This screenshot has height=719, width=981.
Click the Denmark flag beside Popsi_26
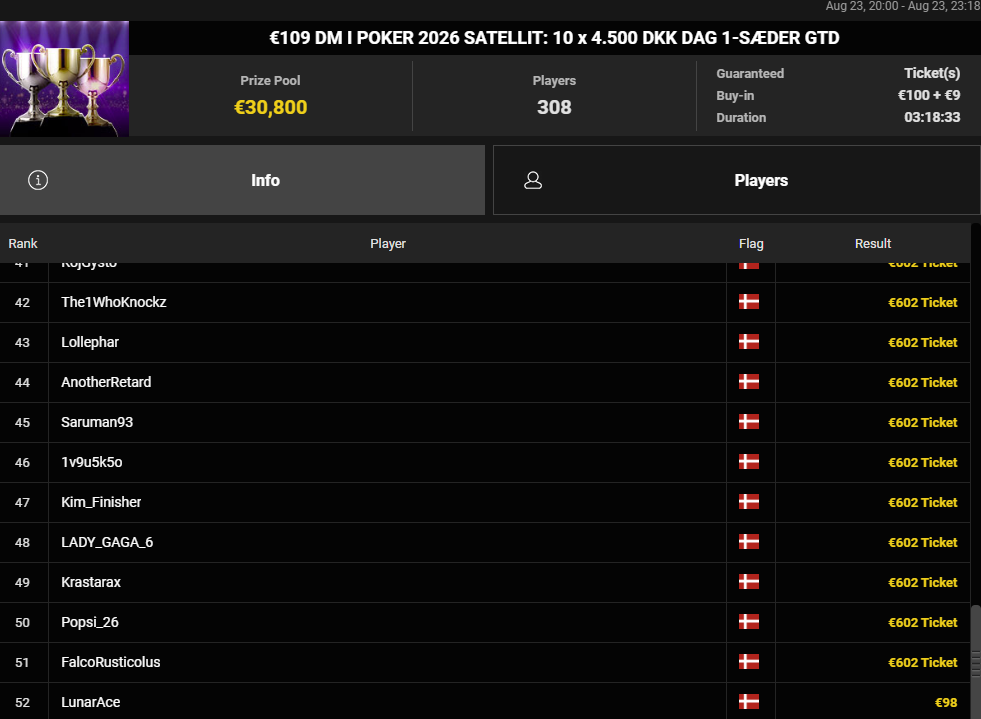pos(749,622)
